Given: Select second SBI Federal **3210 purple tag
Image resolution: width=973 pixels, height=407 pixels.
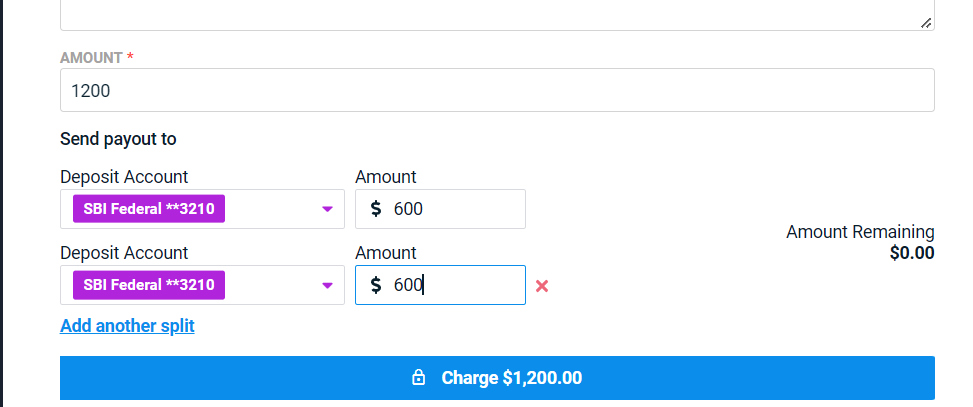Looking at the screenshot, I should [149, 285].
